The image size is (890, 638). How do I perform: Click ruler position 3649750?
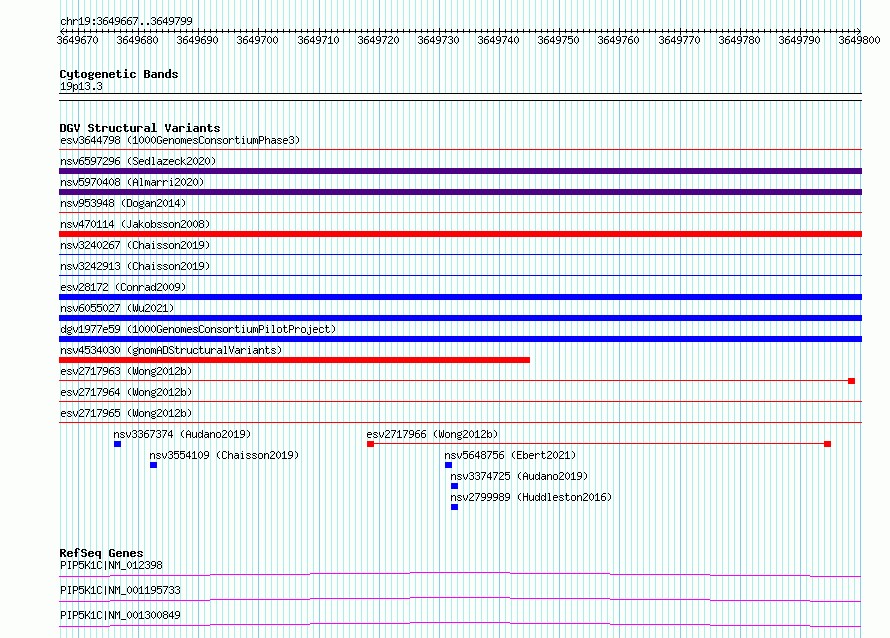coord(558,40)
